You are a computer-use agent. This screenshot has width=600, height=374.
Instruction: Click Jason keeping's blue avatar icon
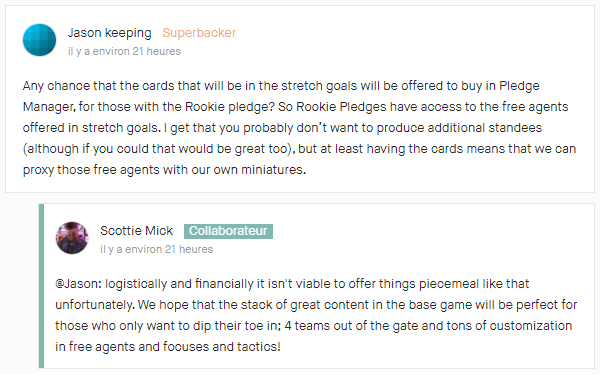[x=39, y=40]
